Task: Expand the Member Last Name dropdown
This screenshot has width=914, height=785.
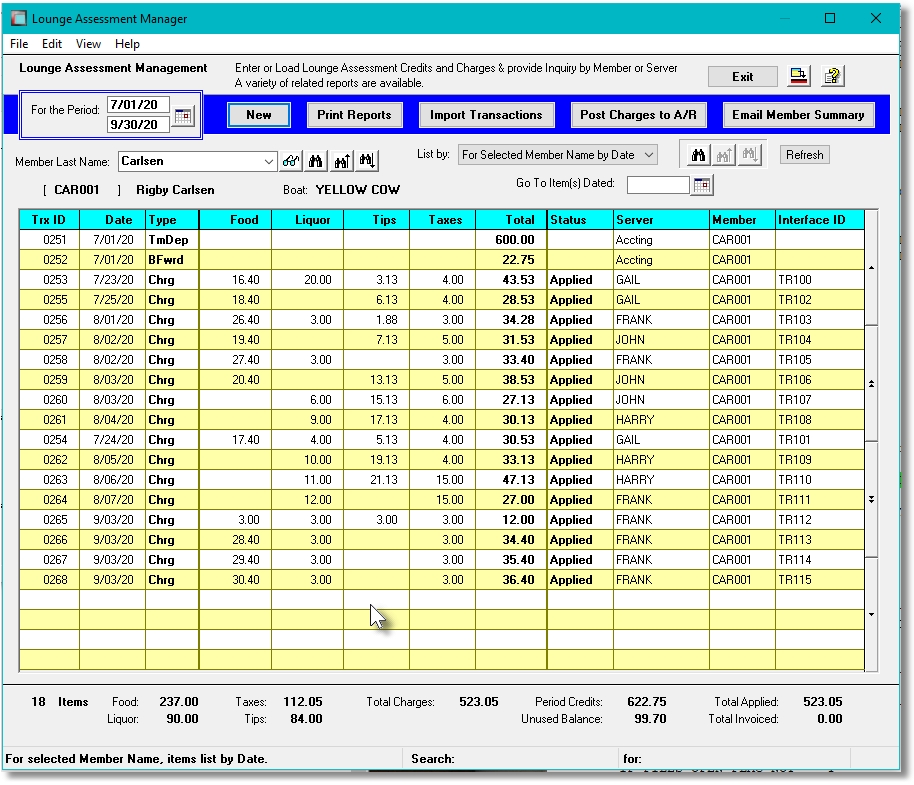Action: point(268,161)
